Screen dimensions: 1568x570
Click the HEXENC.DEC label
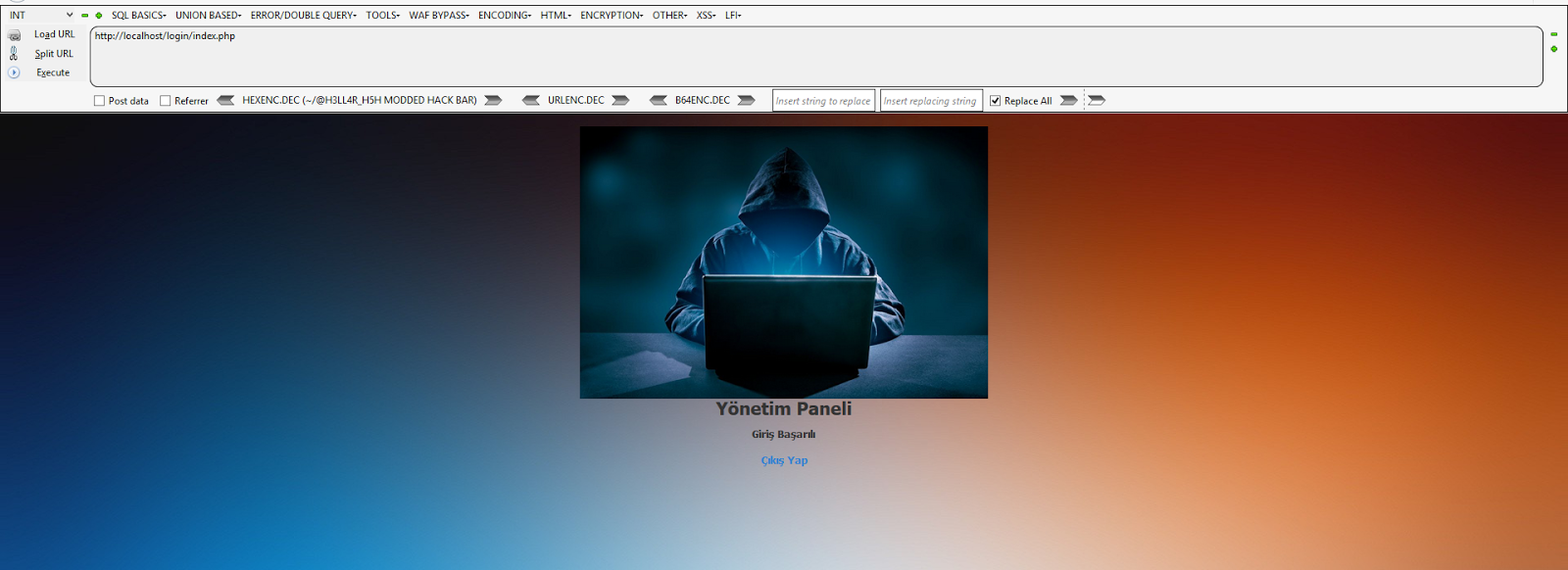point(360,100)
